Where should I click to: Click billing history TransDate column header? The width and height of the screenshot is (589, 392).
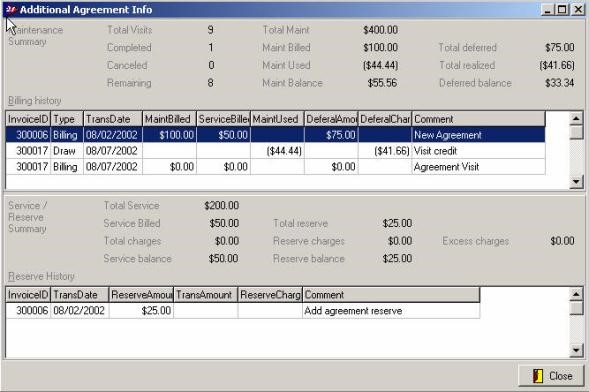tap(113, 119)
